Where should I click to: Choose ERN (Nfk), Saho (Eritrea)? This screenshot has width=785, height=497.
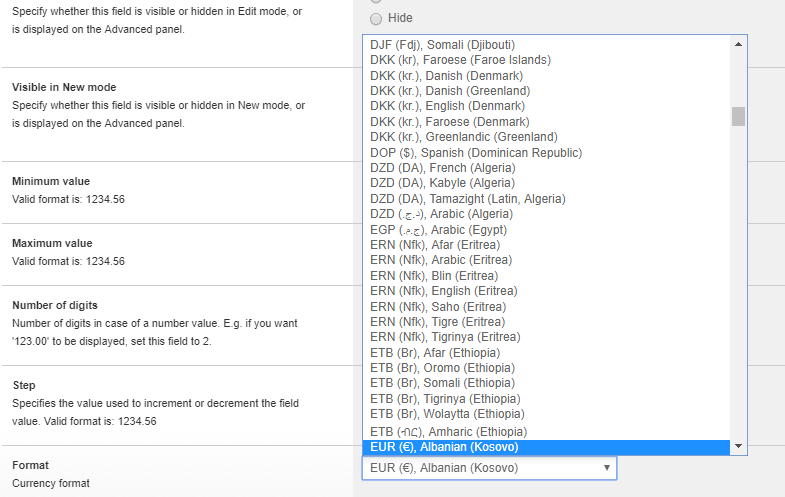(546, 307)
